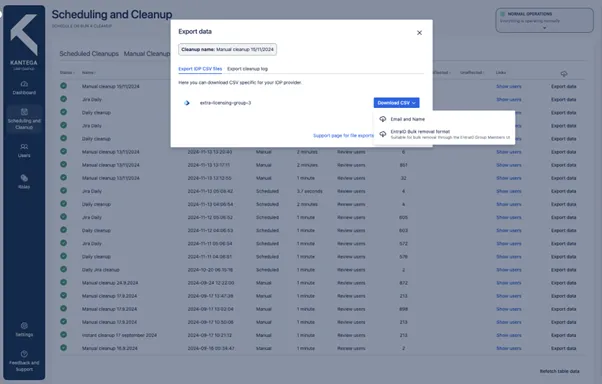This screenshot has width=602, height=384.
Task: Click Refetch table data
Action: coord(559,371)
